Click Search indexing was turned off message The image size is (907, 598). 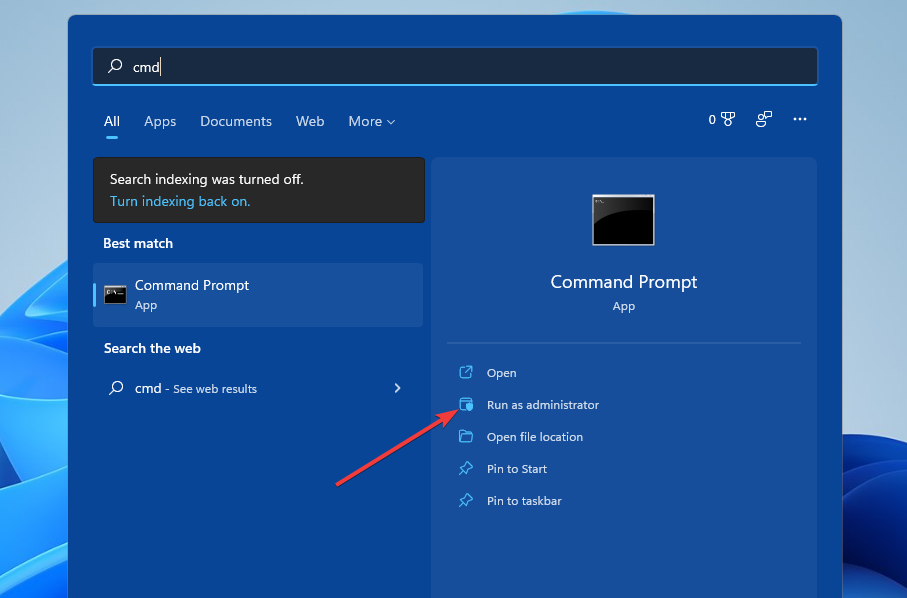(x=207, y=179)
